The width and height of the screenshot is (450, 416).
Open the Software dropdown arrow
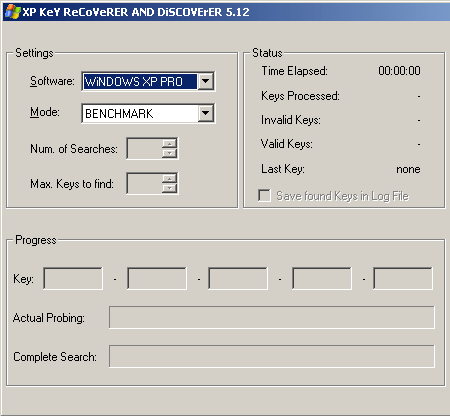(206, 81)
